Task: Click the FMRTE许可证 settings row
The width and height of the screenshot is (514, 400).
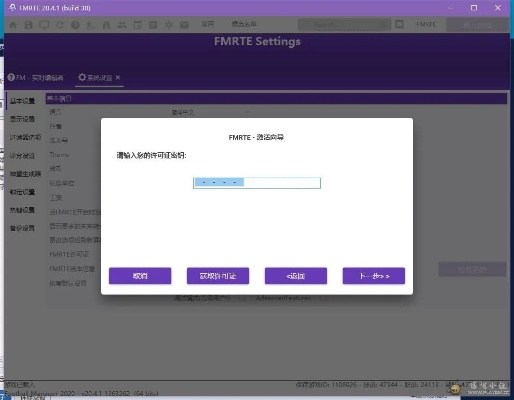Action: [x=69, y=254]
